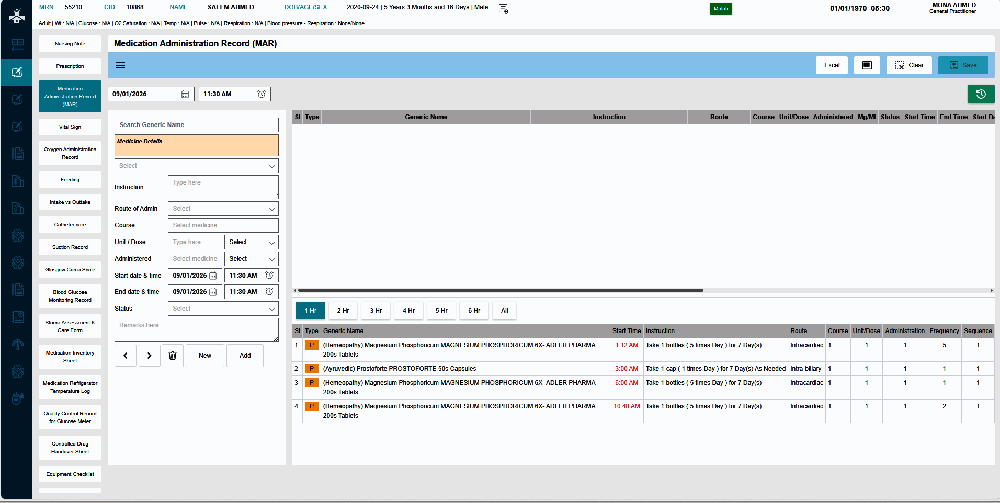Image resolution: width=1000 pixels, height=503 pixels.
Task: Click the screen icon button beside Clear
Action: 867,65
